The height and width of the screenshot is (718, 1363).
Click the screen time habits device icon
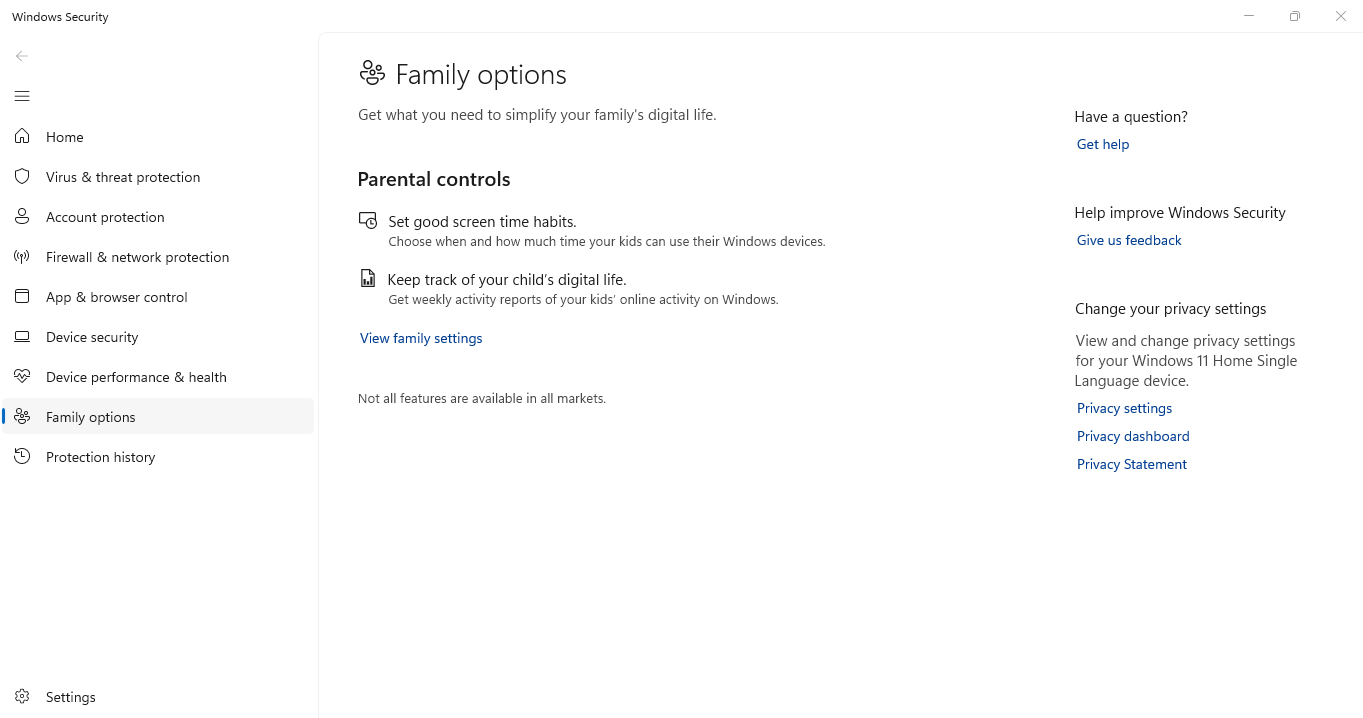click(368, 220)
